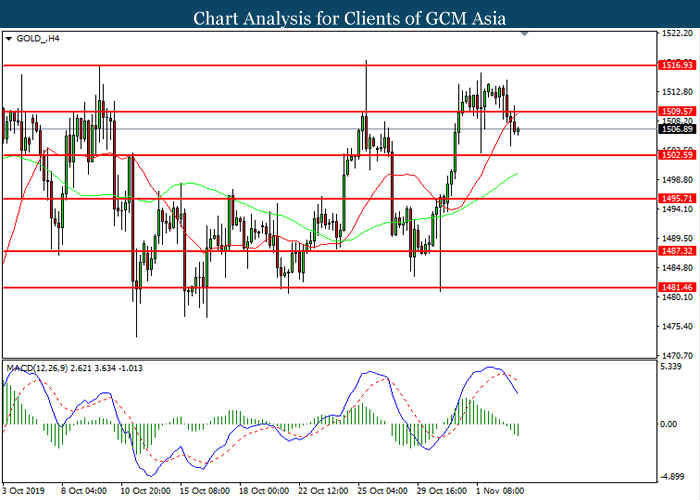Screen dimensions: 700x500
Task: Click the chart title 'Chart Analysis for Clients of GCM Asia'
Action: pyautogui.click(x=350, y=15)
